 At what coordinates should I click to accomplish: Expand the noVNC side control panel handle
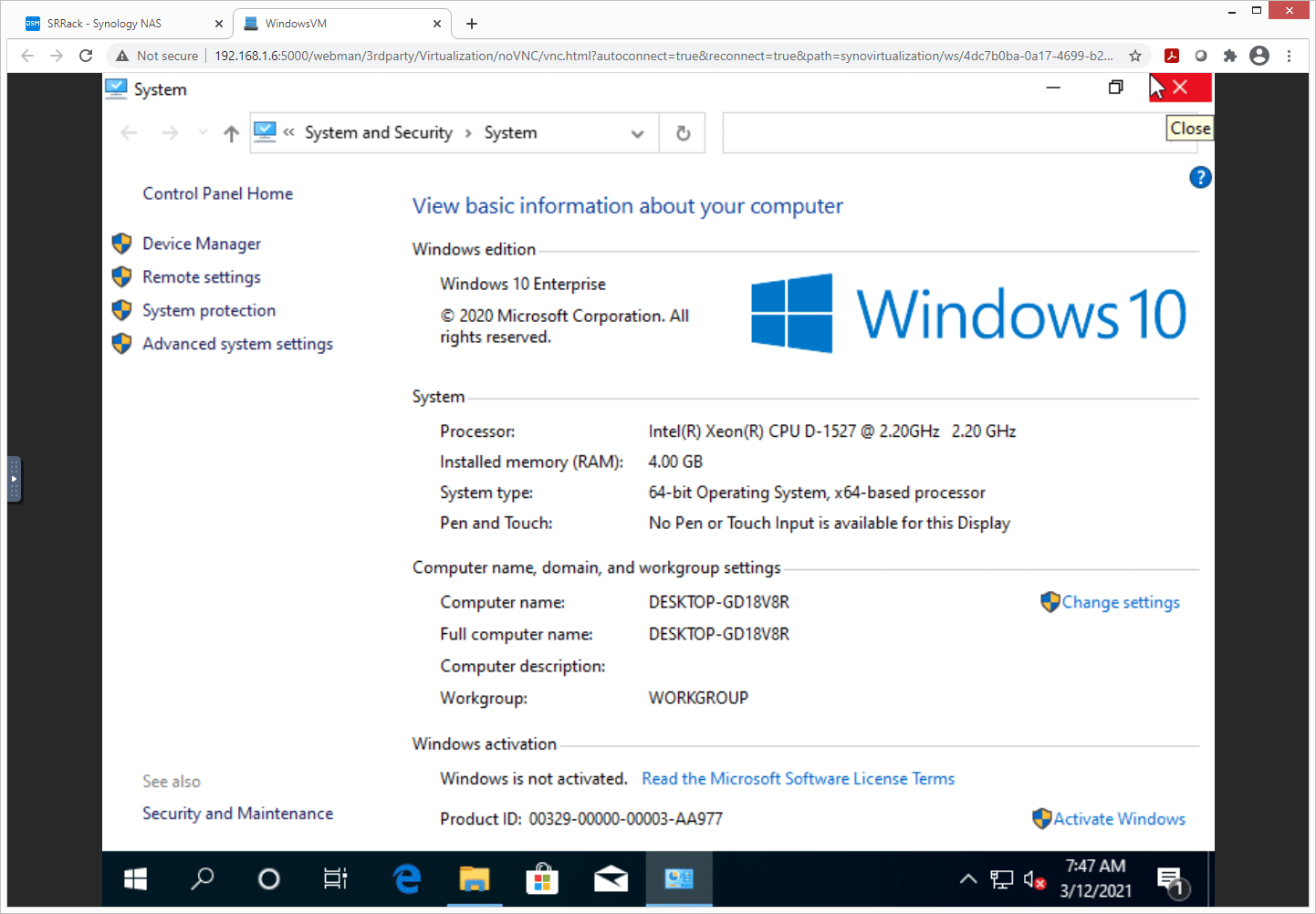click(14, 479)
